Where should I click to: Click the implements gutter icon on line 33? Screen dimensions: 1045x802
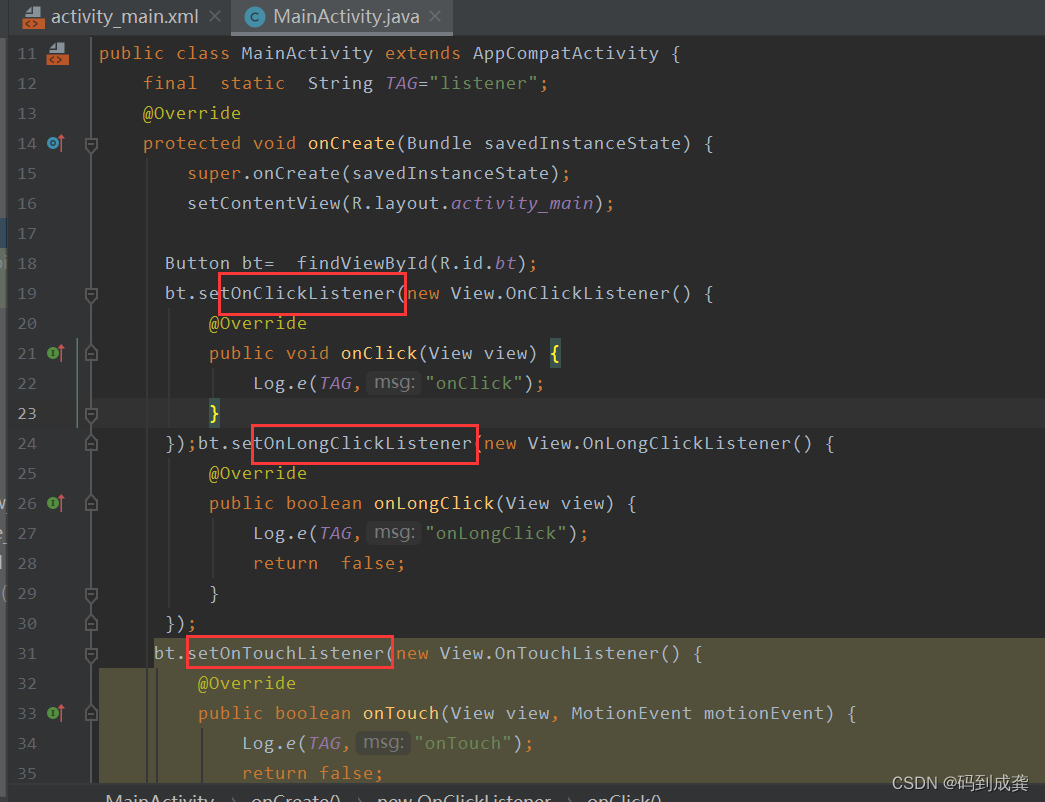click(56, 713)
